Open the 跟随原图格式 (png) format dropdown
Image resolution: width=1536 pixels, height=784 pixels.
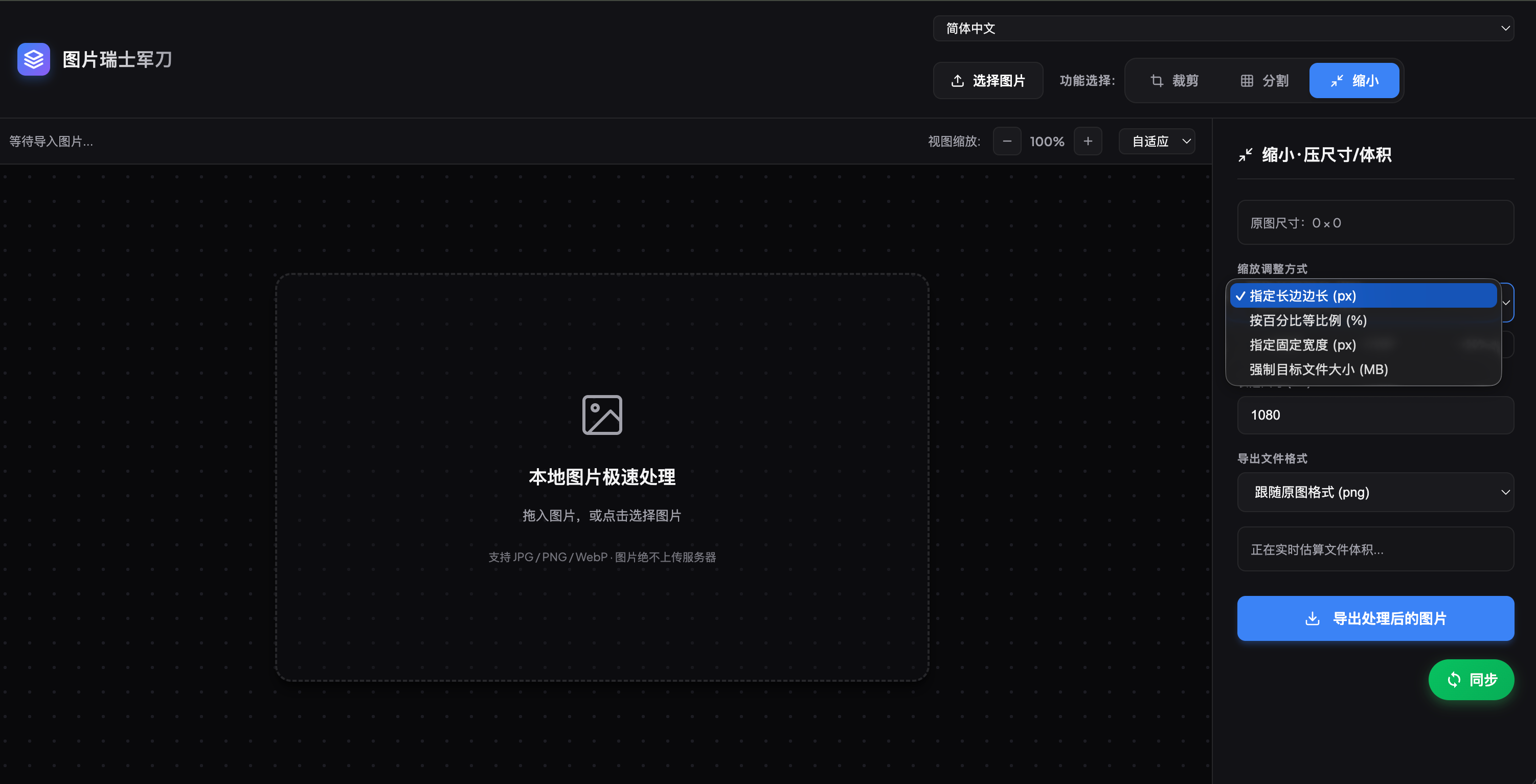pyautogui.click(x=1375, y=492)
